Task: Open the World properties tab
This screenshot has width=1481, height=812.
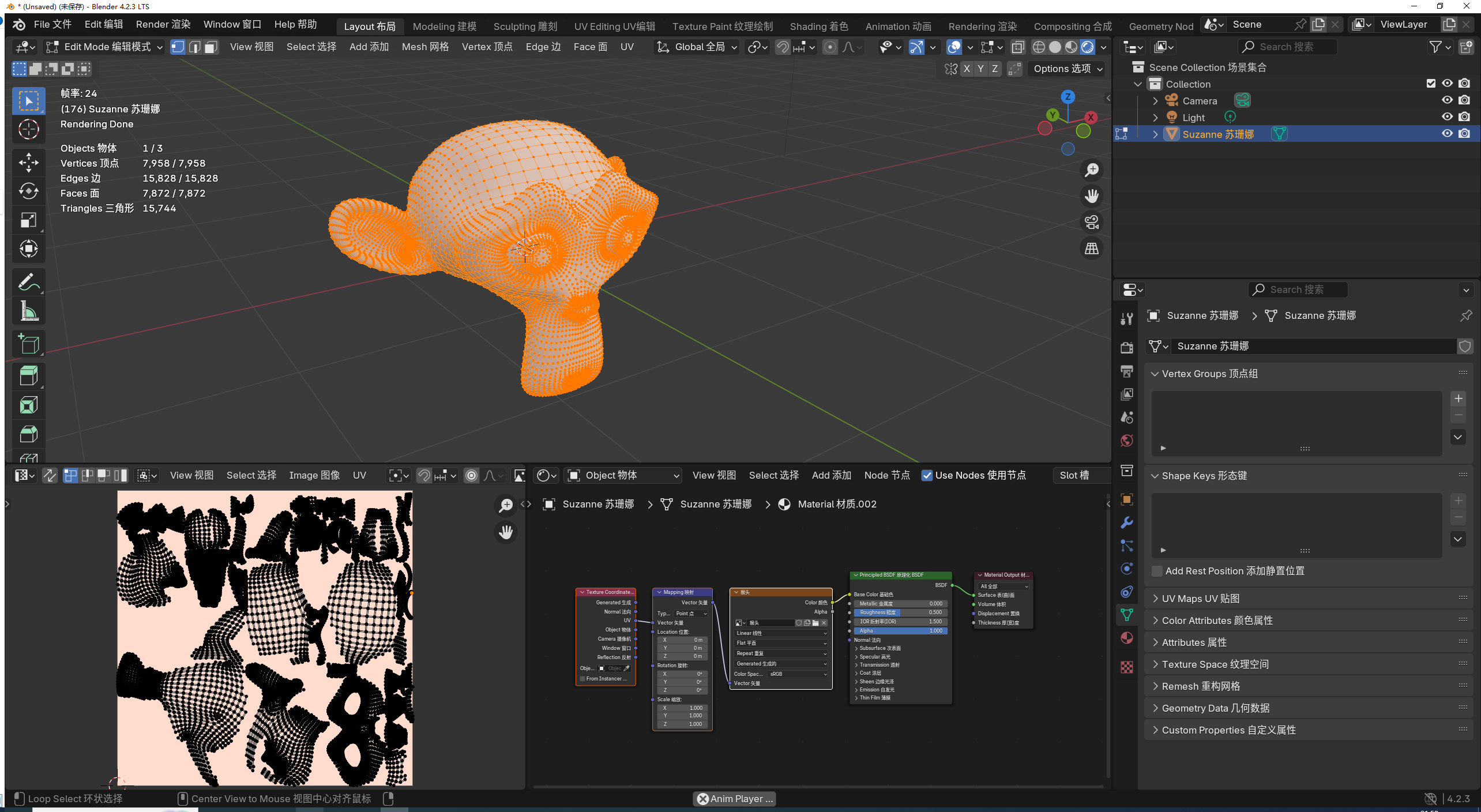Action: [1127, 441]
